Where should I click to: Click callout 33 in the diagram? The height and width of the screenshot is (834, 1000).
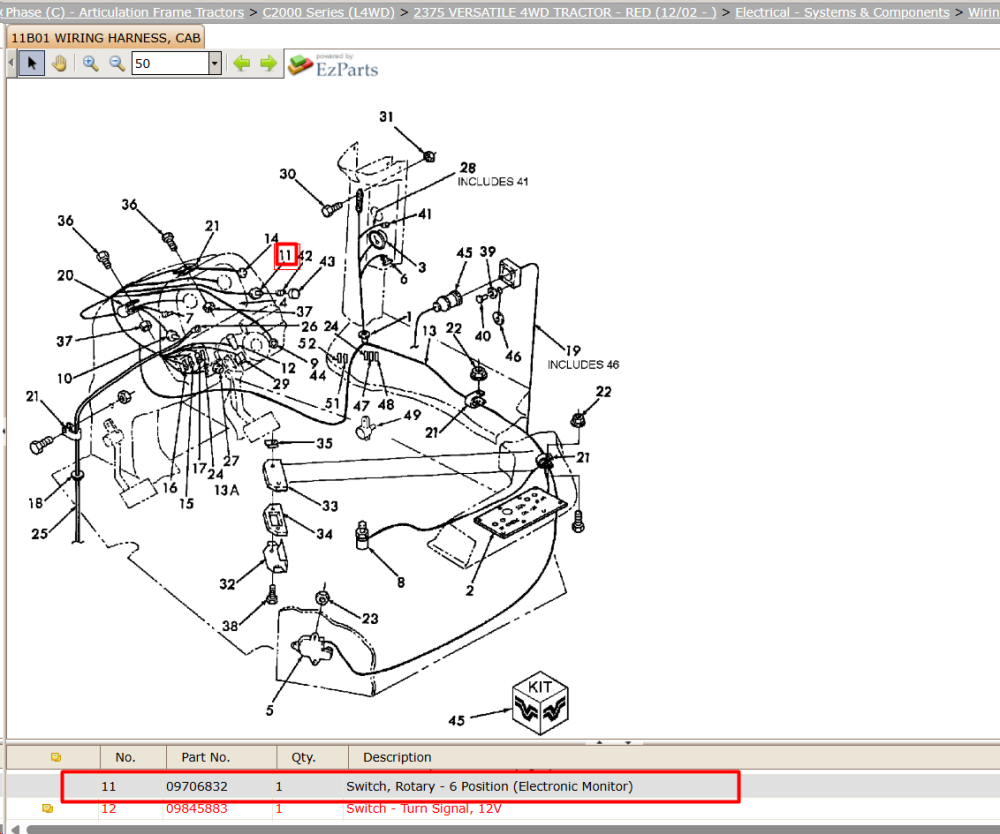pyautogui.click(x=330, y=506)
